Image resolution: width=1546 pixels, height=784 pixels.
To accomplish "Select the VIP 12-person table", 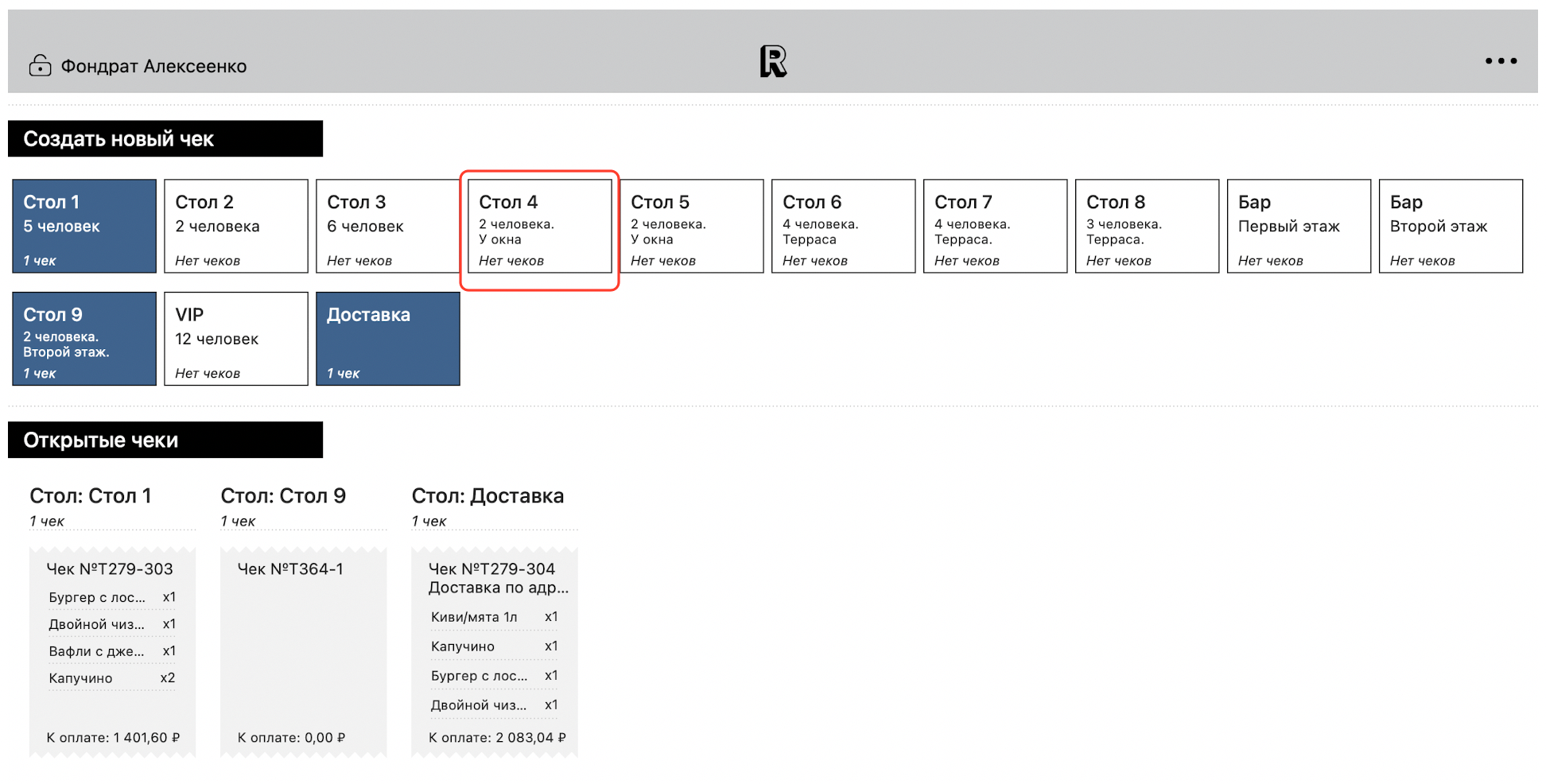I will click(x=235, y=339).
